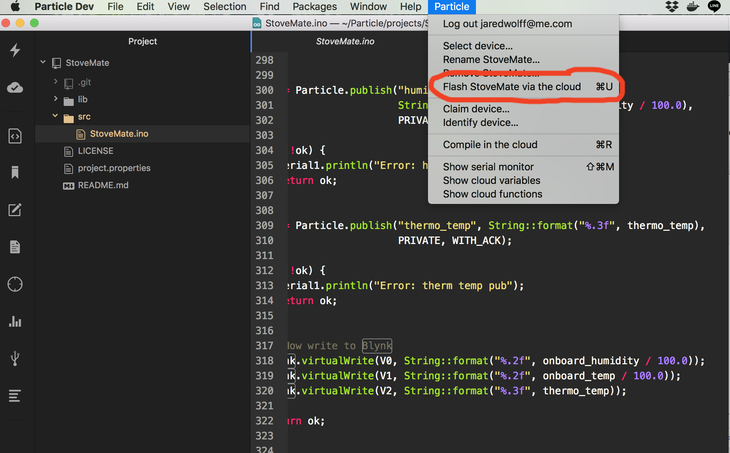
Task: Click the lines list icon in sidebar
Action: (x=15, y=396)
